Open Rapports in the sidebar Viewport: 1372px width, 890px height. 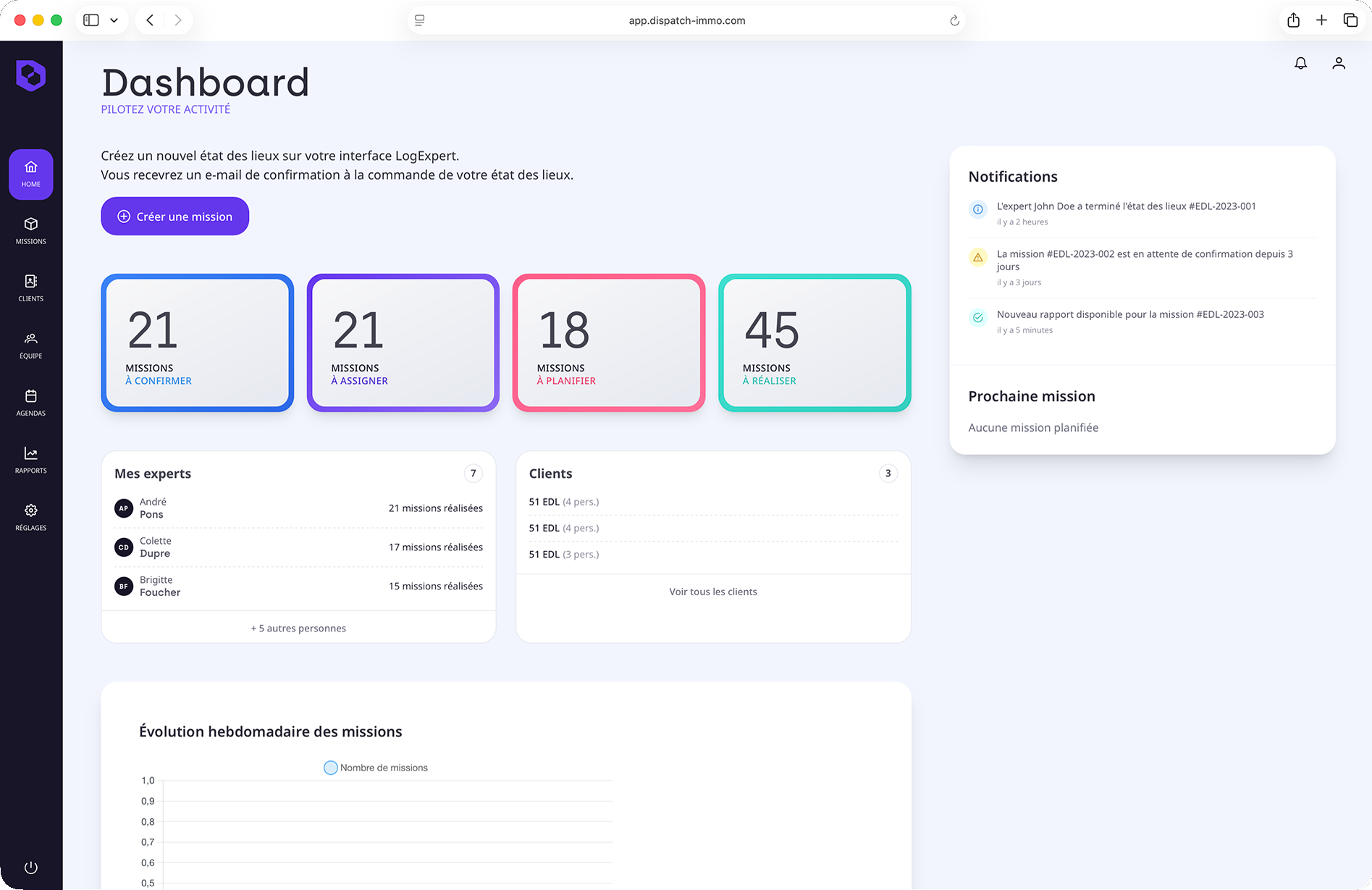(x=31, y=460)
